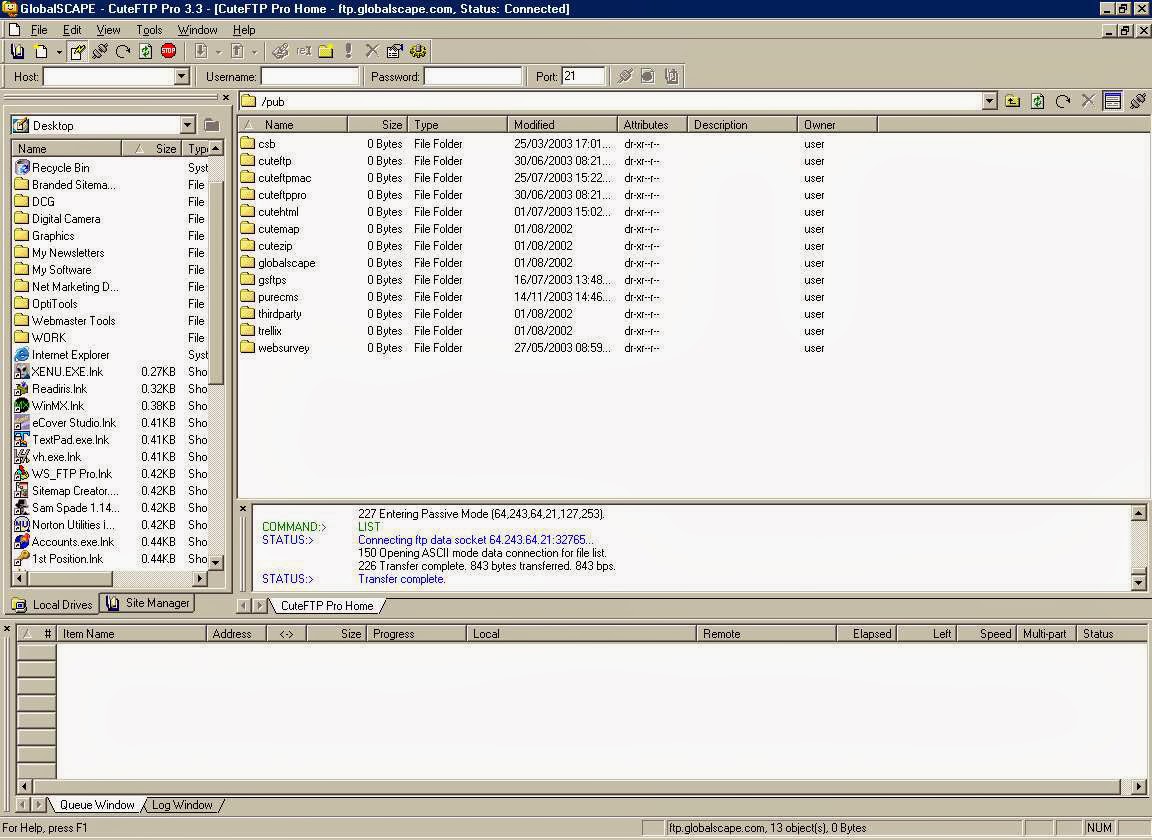The image size is (1152, 840).
Task: Open the View menu
Action: pyautogui.click(x=108, y=30)
